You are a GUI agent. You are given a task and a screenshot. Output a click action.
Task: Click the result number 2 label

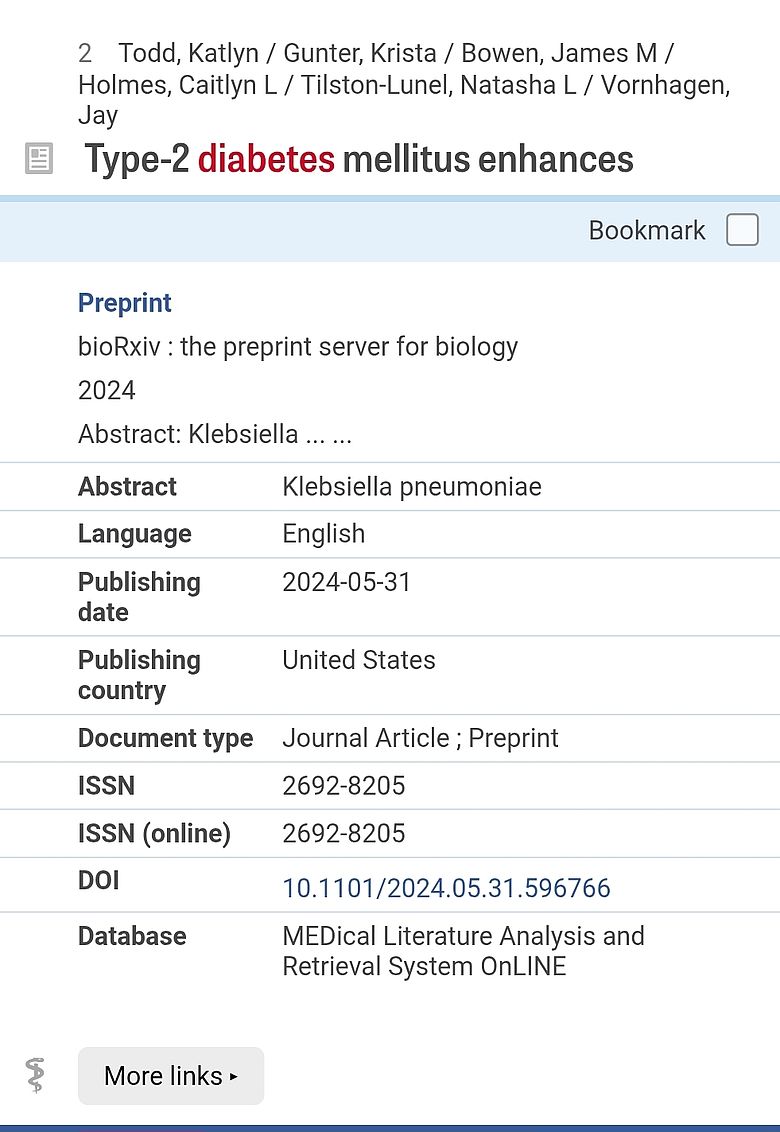point(86,53)
